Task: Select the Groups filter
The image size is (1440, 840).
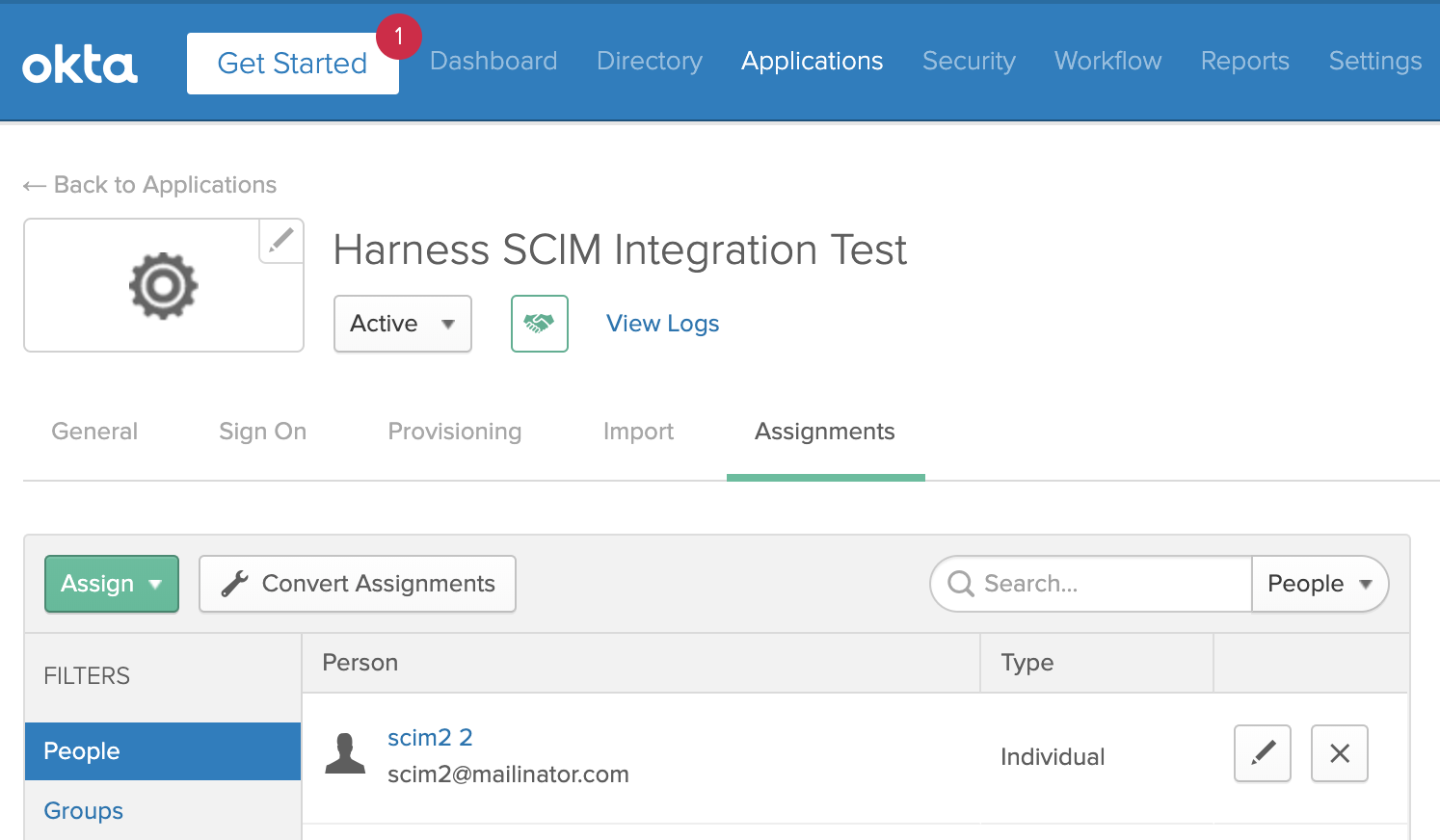Action: [x=84, y=811]
